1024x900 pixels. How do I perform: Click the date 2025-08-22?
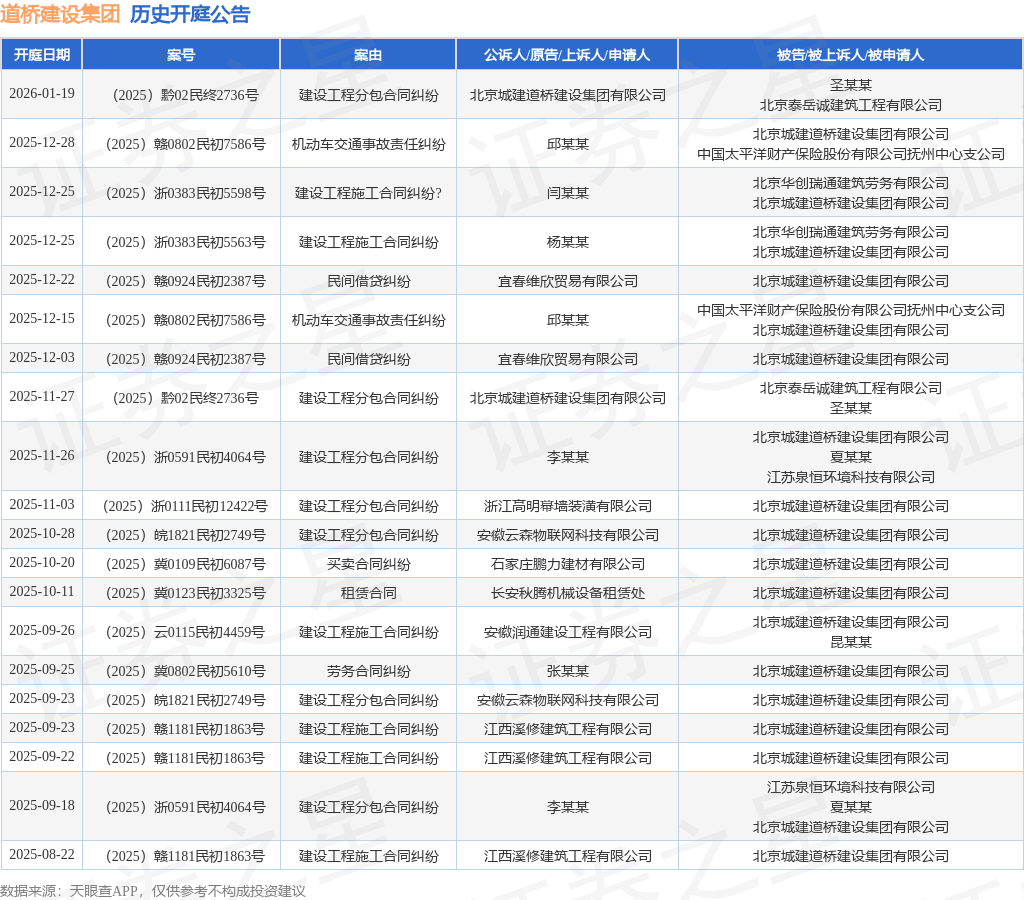[42, 854]
